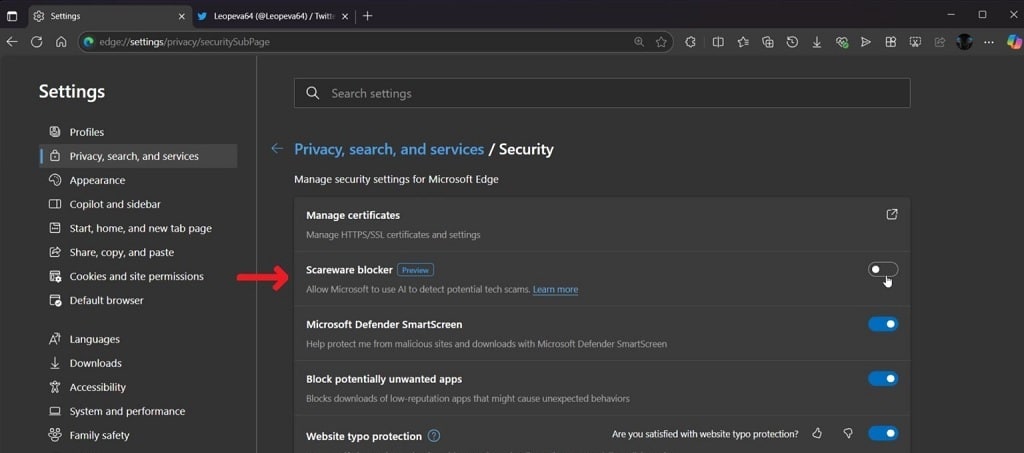Switch off Website typo protection toggle
1024x453 pixels.
[x=883, y=433]
